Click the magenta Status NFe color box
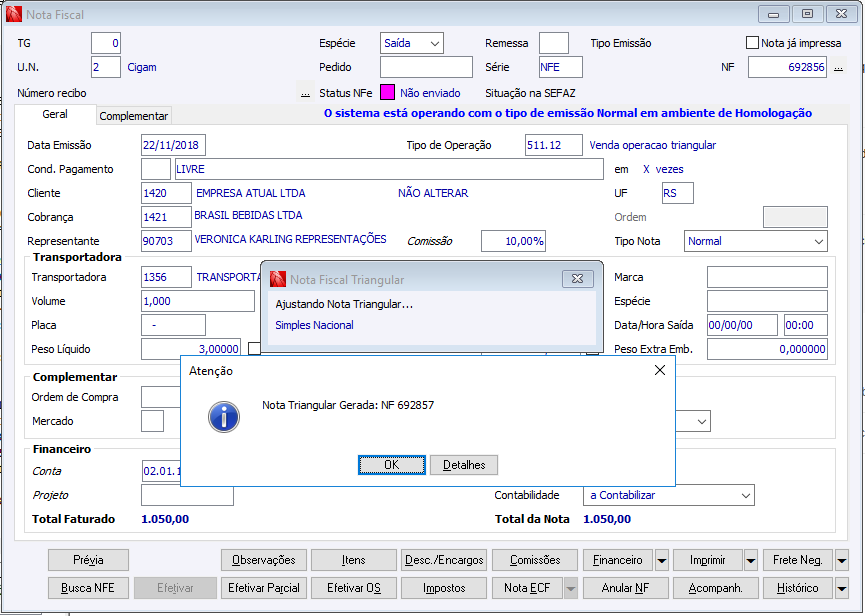Screen dimensions: 865x616 (387, 93)
